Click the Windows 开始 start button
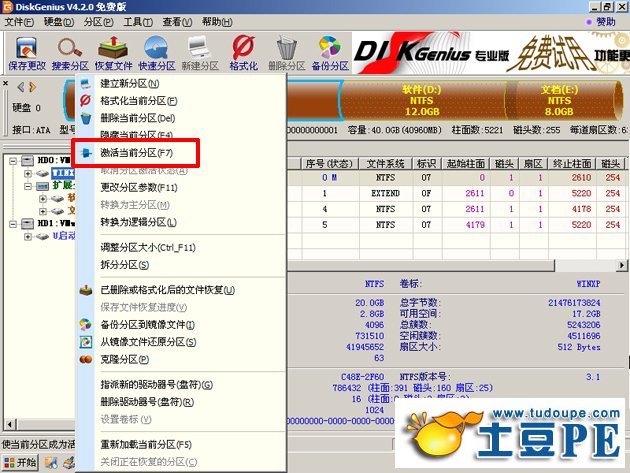630x473 pixels. click(20, 463)
